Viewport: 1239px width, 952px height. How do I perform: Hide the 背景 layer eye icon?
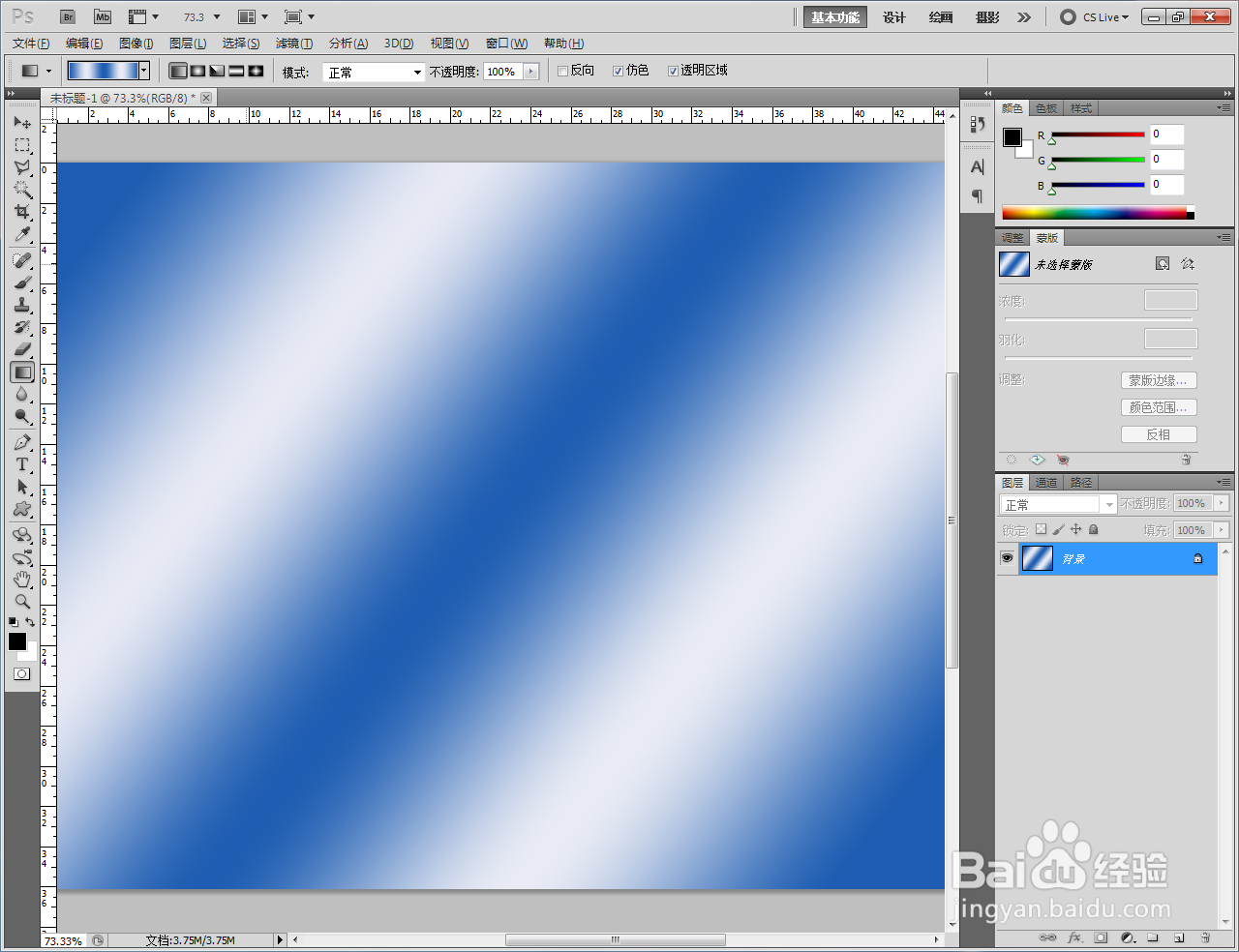point(1007,558)
